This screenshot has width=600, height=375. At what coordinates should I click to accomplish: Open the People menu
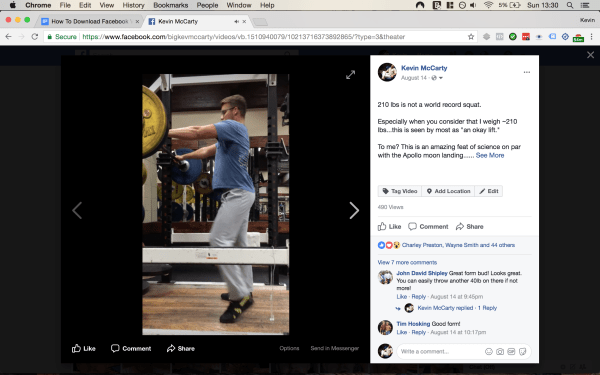click(207, 5)
